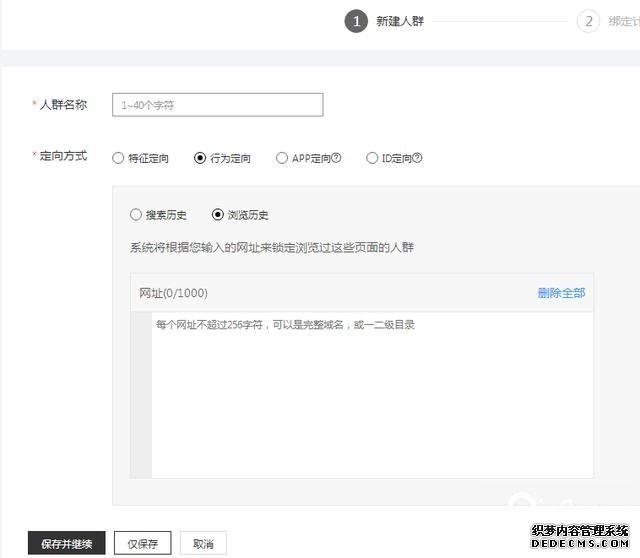Click the step 1 circle icon
The image size is (640, 558).
click(356, 21)
